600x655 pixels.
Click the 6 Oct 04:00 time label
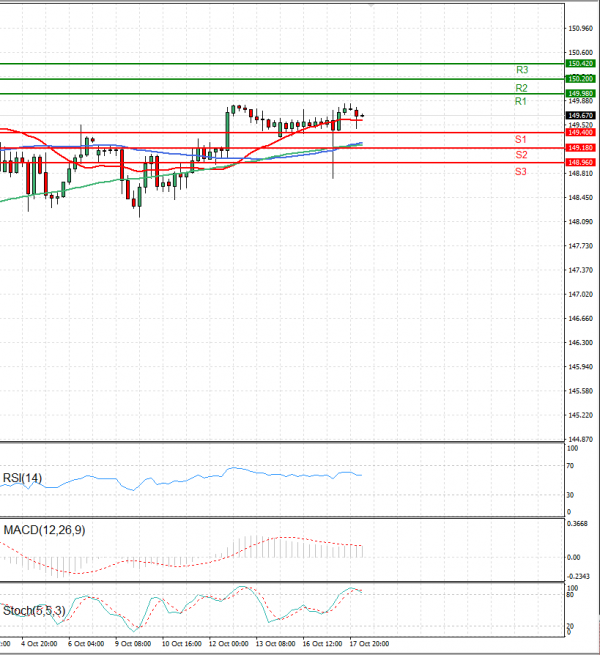[86, 644]
